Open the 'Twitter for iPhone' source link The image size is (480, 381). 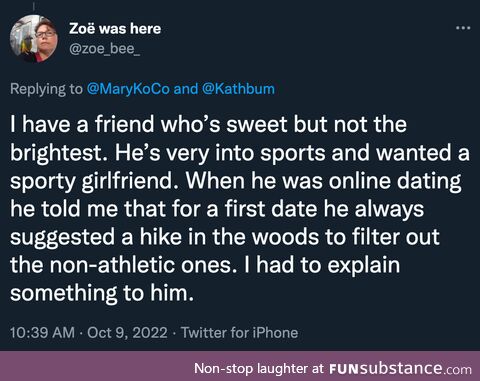click(239, 333)
